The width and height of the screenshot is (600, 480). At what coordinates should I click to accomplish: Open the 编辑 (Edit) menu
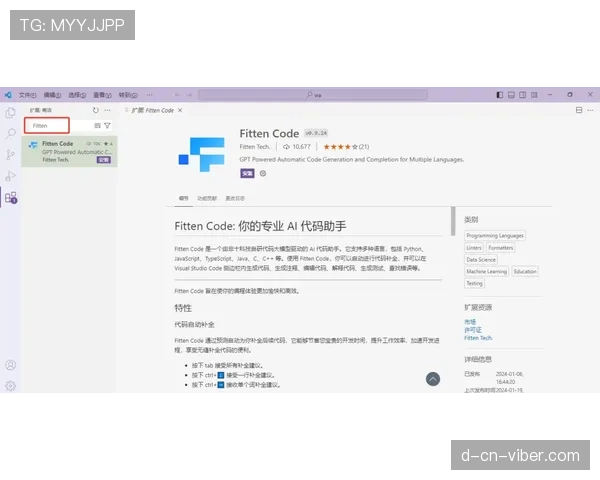(52, 95)
